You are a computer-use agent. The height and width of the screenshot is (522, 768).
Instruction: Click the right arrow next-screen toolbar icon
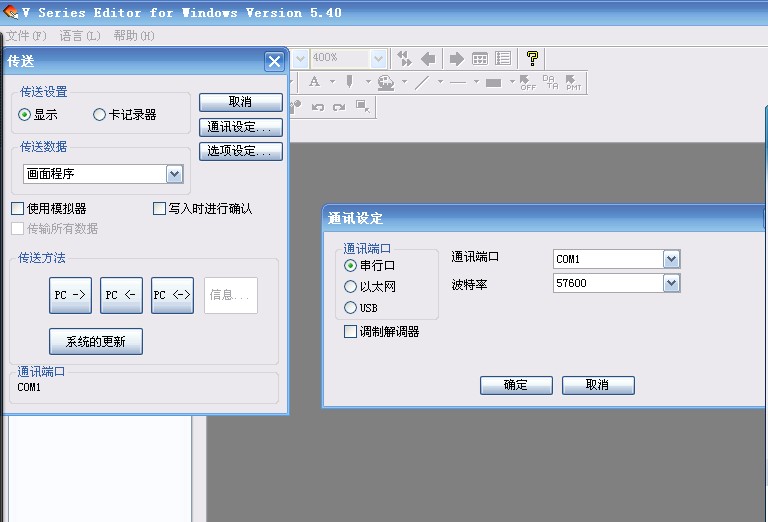pos(456,59)
